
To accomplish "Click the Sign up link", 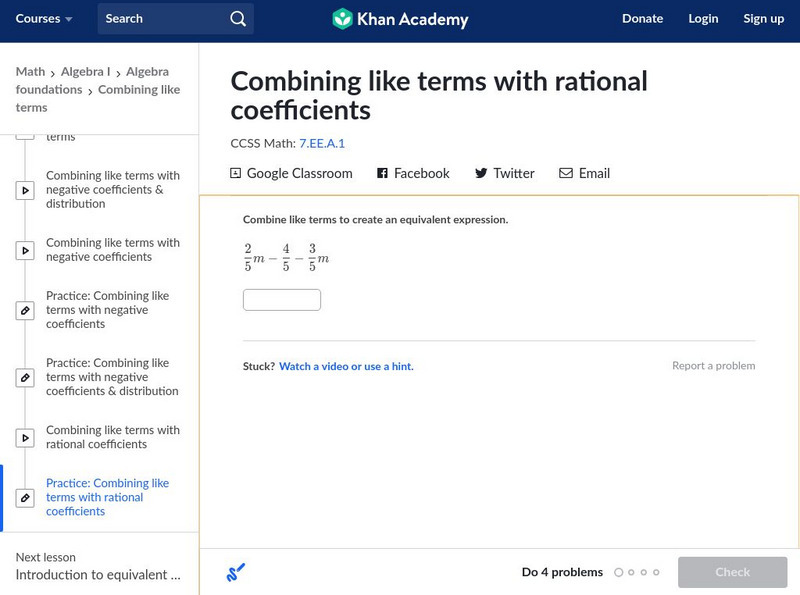I will click(763, 19).
